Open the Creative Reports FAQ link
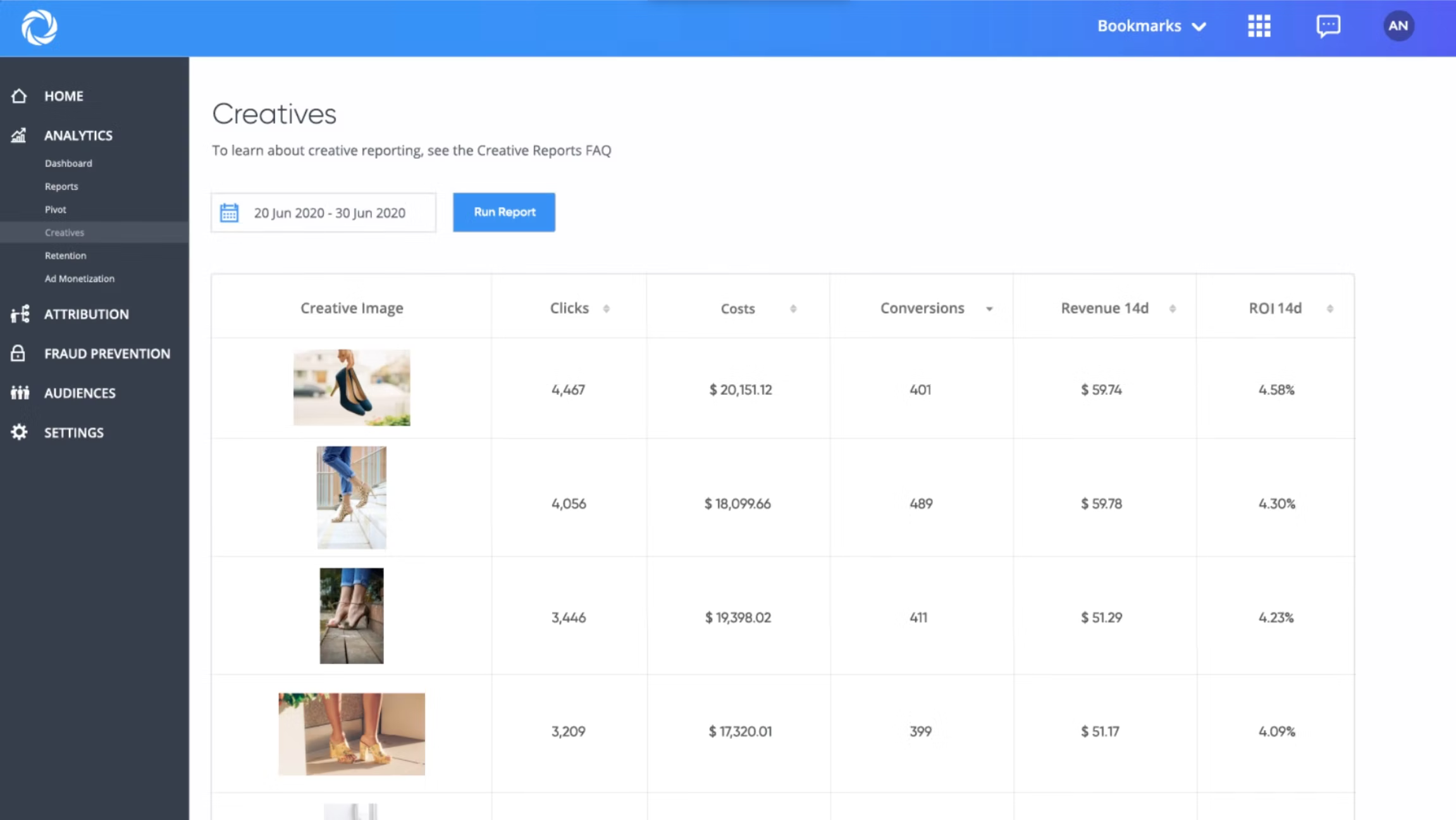The image size is (1456, 820). [x=543, y=151]
